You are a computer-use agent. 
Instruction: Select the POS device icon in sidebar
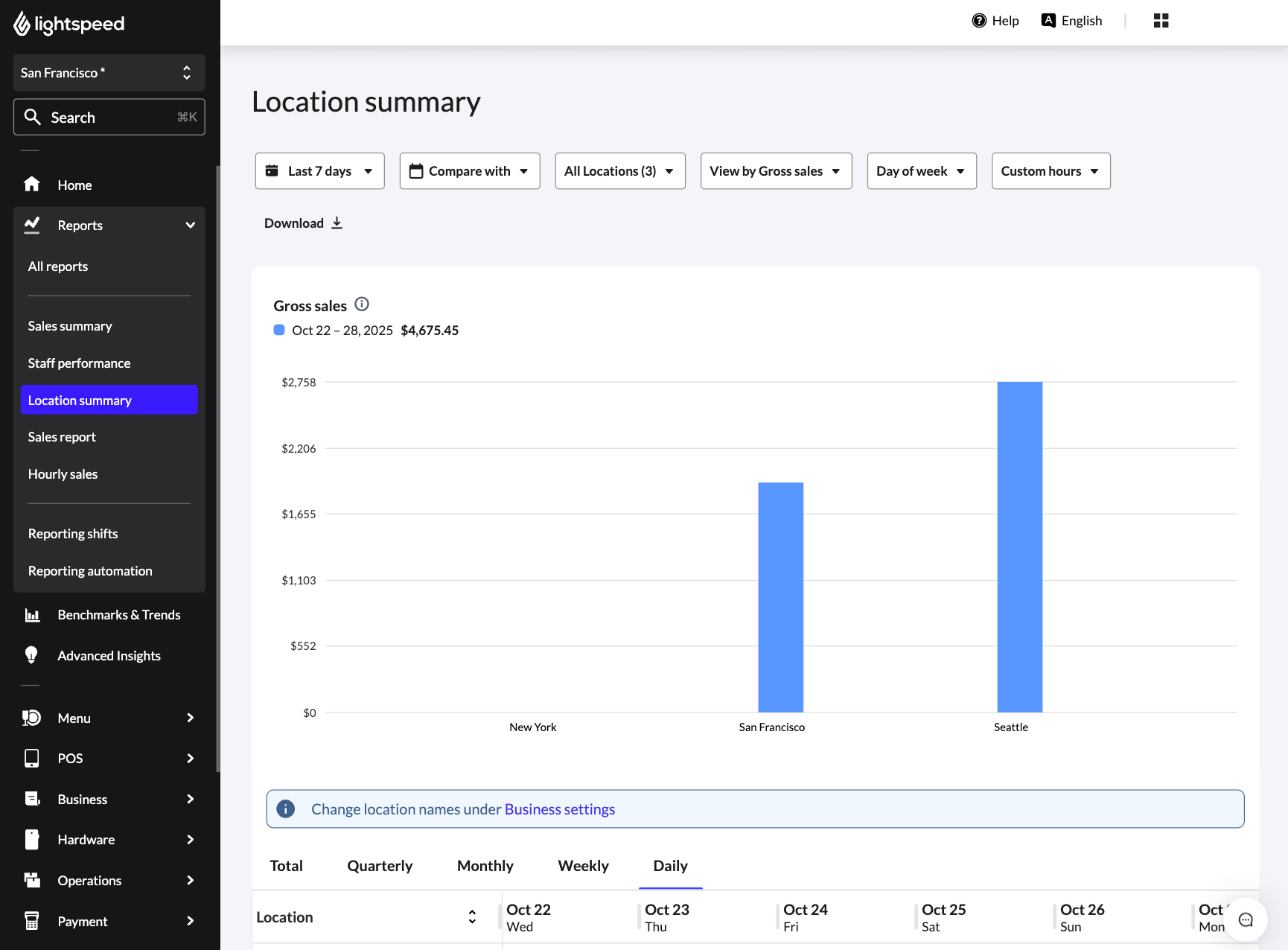click(31, 758)
